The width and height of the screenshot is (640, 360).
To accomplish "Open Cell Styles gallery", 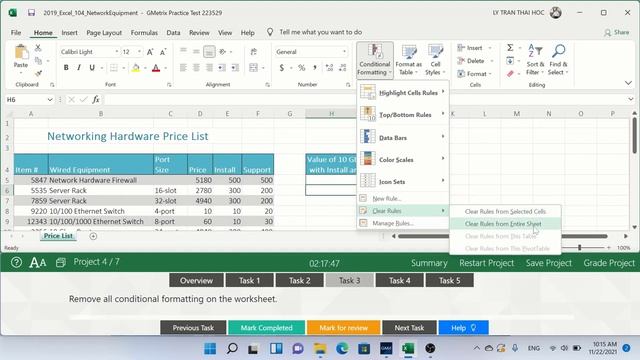I will (435, 60).
